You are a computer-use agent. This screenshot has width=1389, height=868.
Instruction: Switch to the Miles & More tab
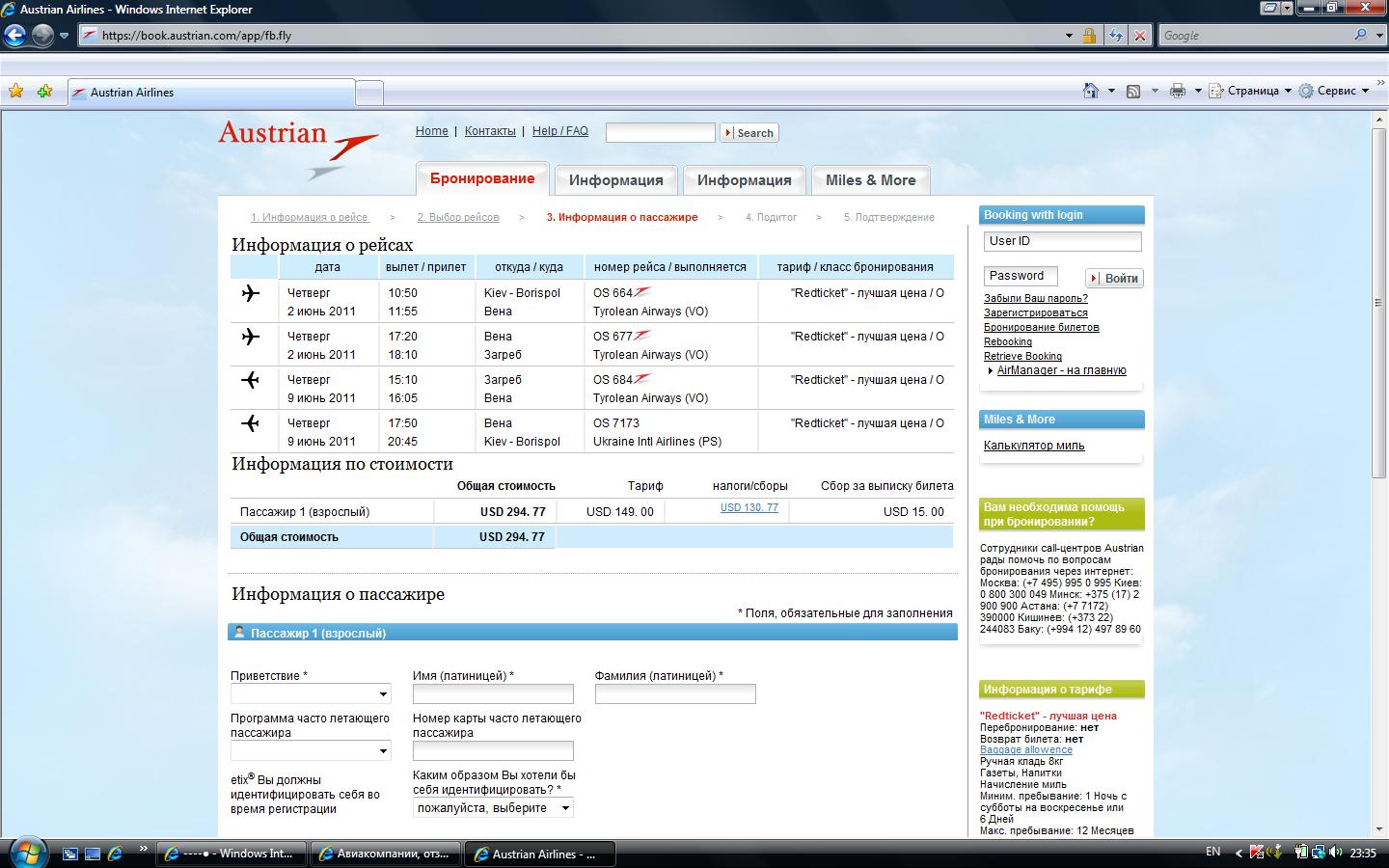coord(870,180)
